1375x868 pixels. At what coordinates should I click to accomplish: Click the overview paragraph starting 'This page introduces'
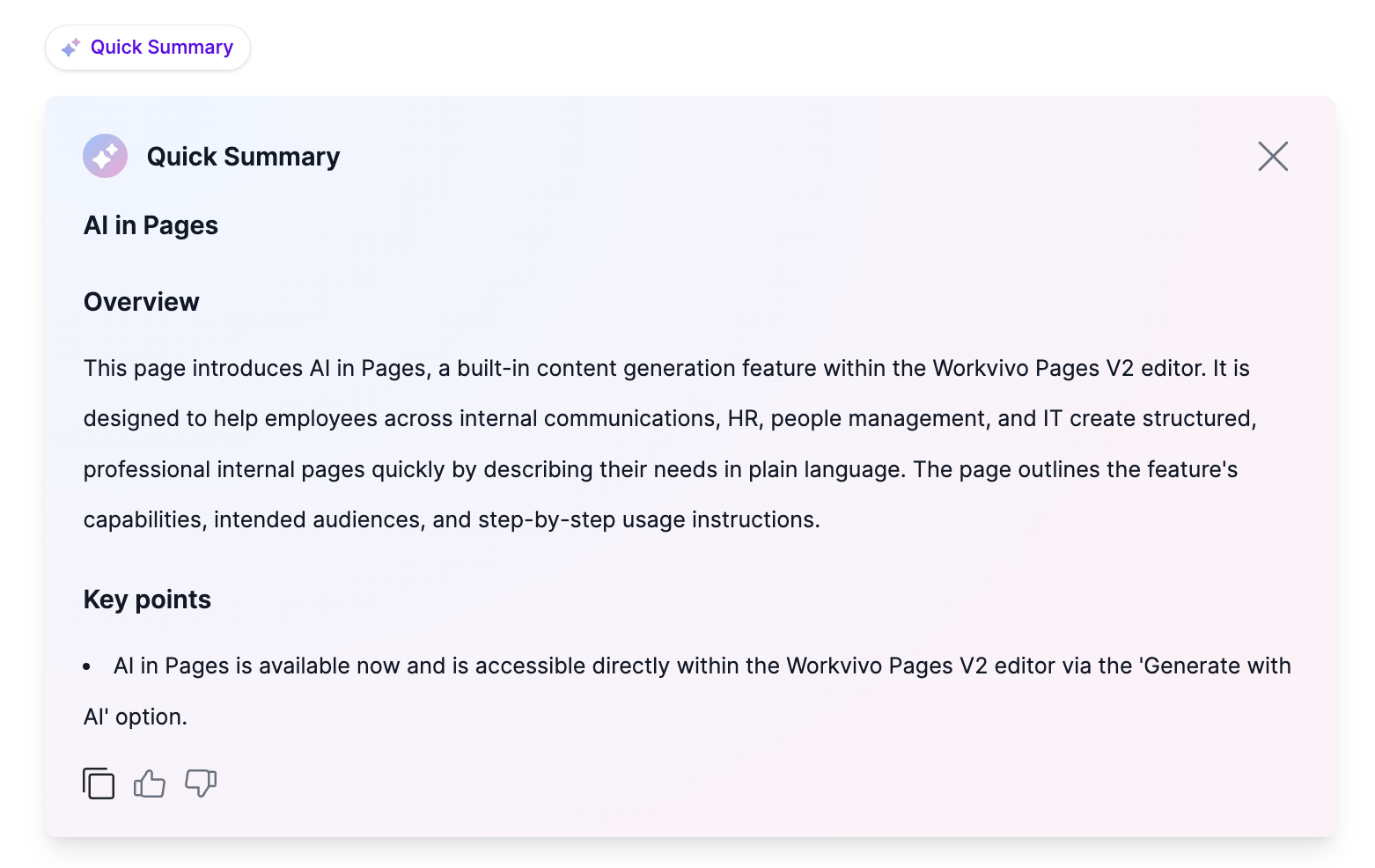(x=671, y=444)
